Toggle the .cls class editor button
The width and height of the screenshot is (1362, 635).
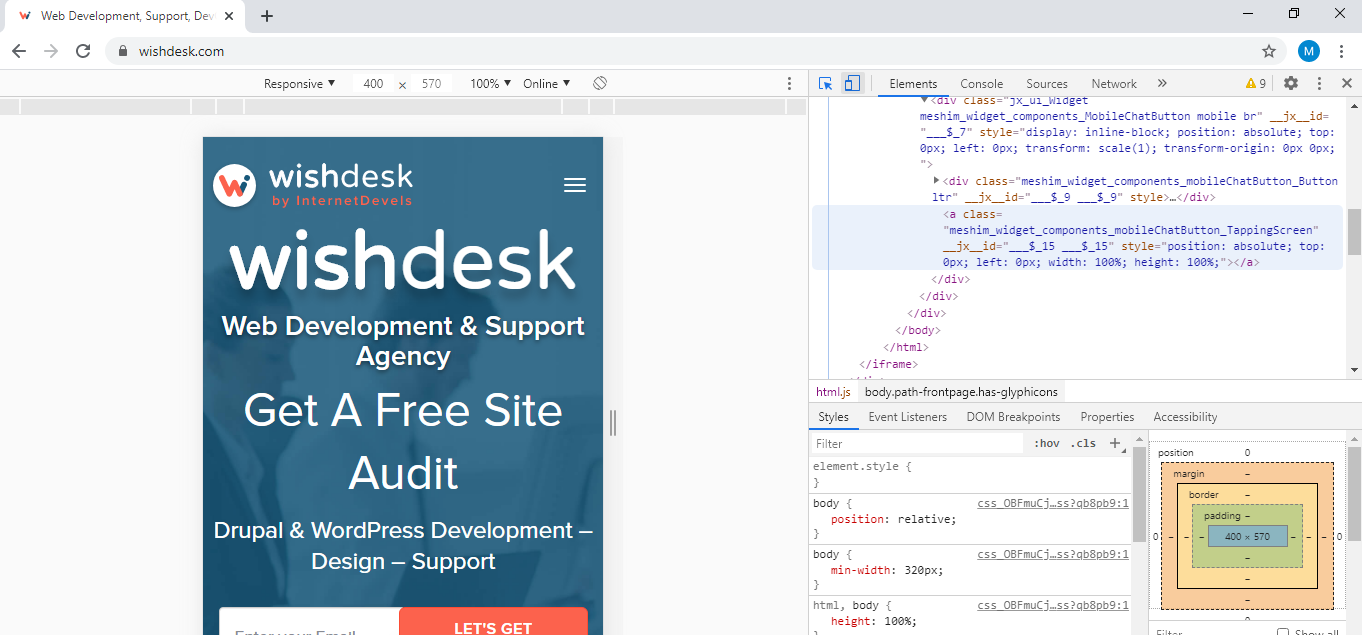coord(1083,443)
